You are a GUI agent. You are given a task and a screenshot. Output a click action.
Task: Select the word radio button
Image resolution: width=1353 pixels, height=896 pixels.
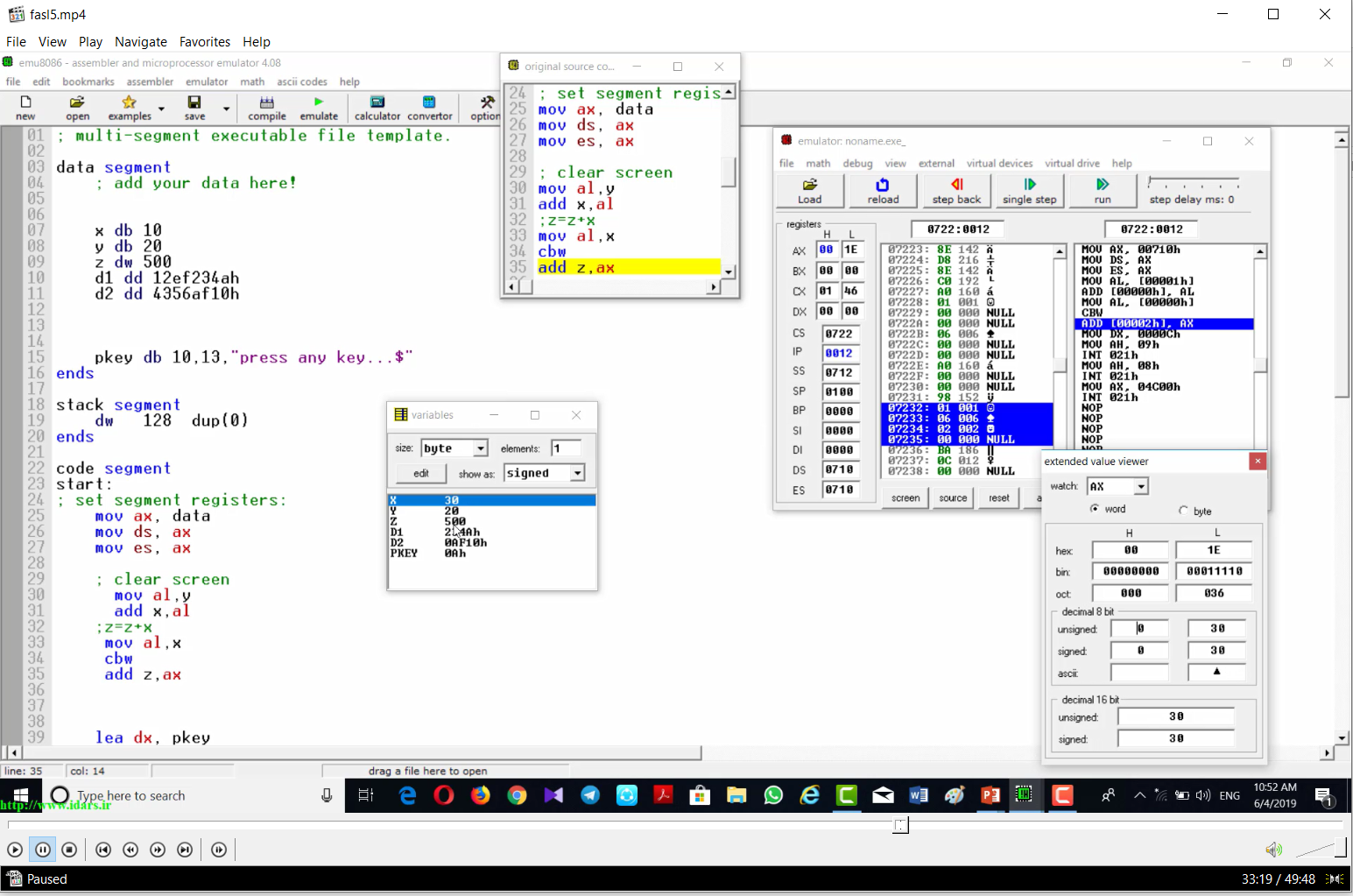[1095, 509]
